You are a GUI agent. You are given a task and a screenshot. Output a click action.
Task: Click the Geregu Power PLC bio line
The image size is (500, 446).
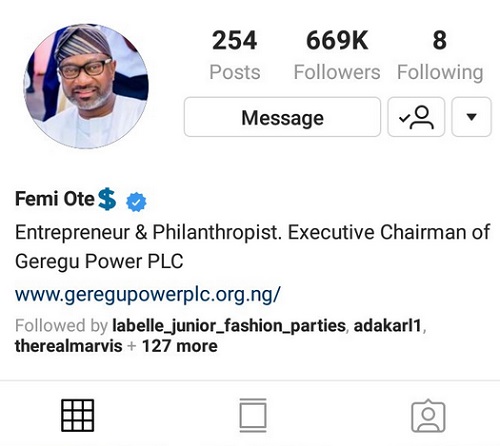[x=99, y=261]
